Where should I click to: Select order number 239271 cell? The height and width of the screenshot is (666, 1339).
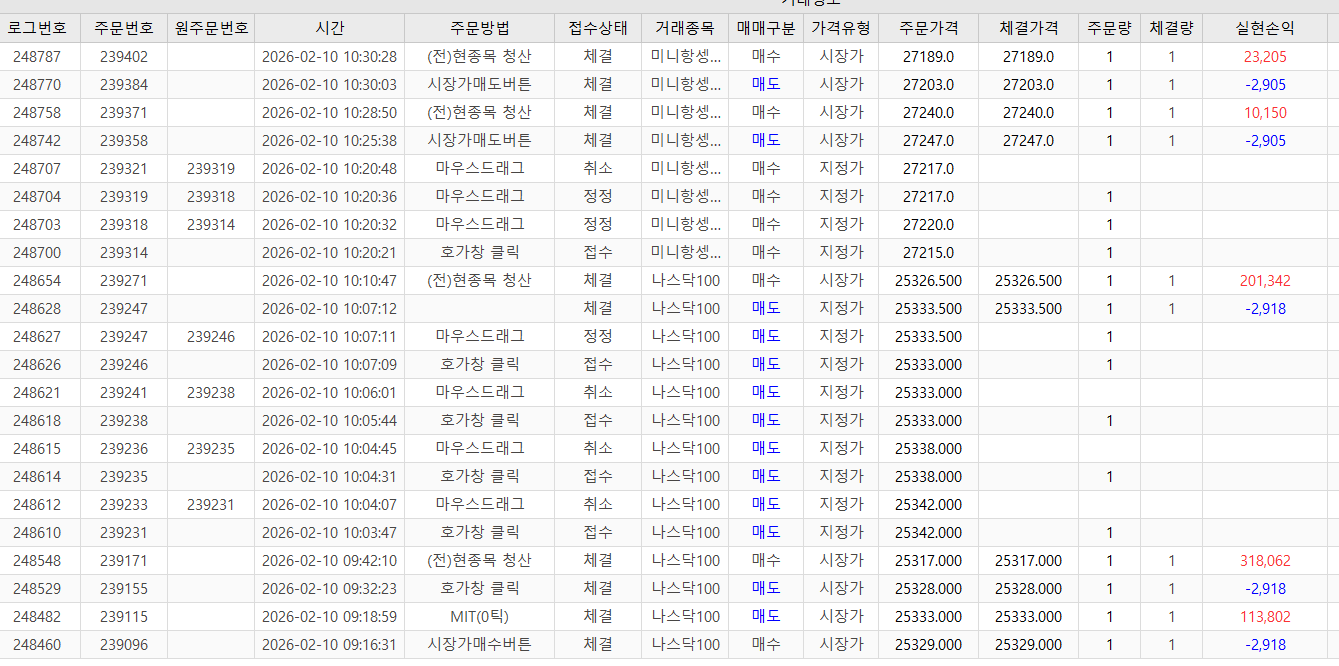(x=124, y=281)
